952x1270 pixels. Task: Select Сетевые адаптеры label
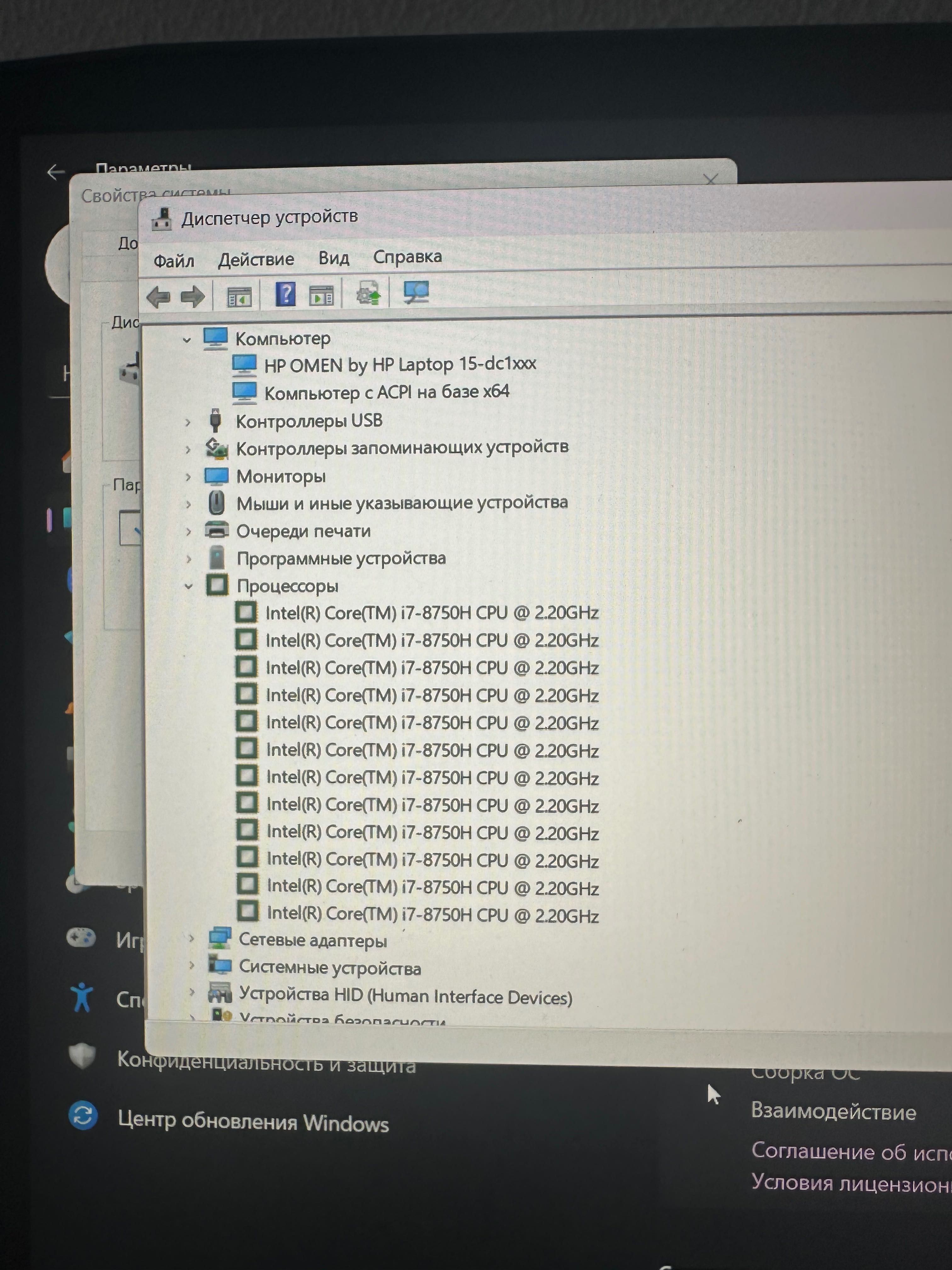(313, 941)
